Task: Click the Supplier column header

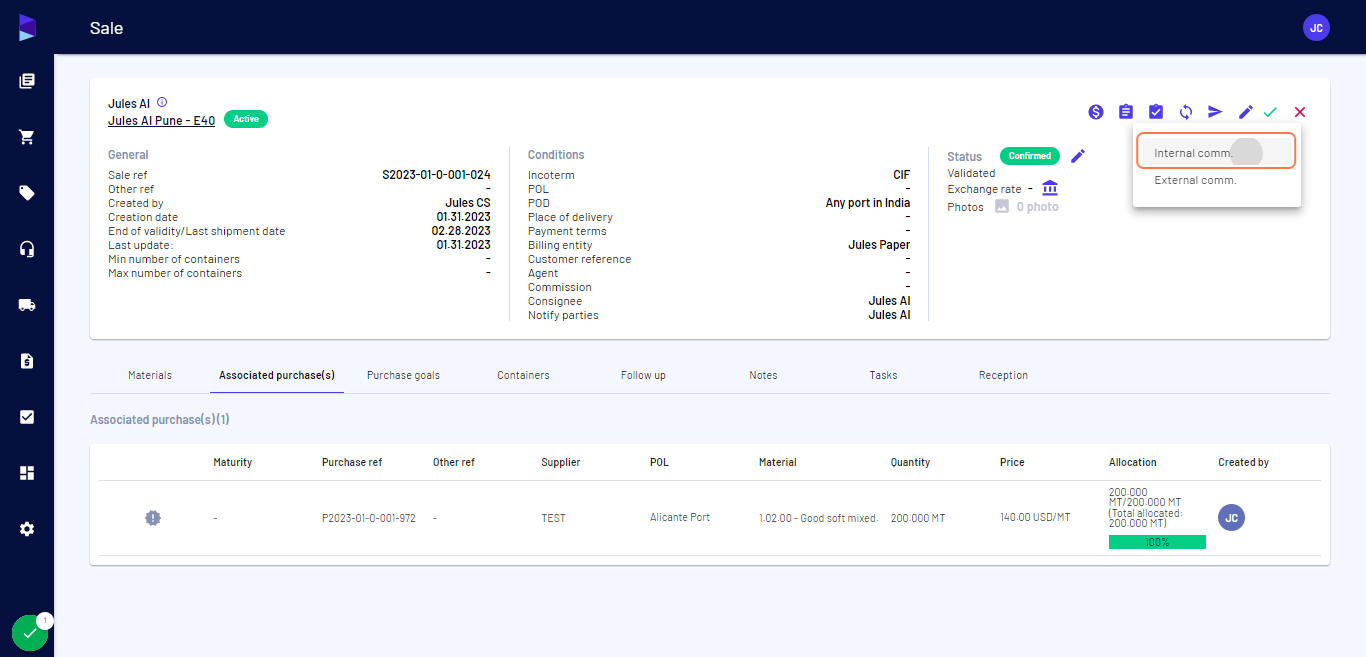Action: coord(561,462)
